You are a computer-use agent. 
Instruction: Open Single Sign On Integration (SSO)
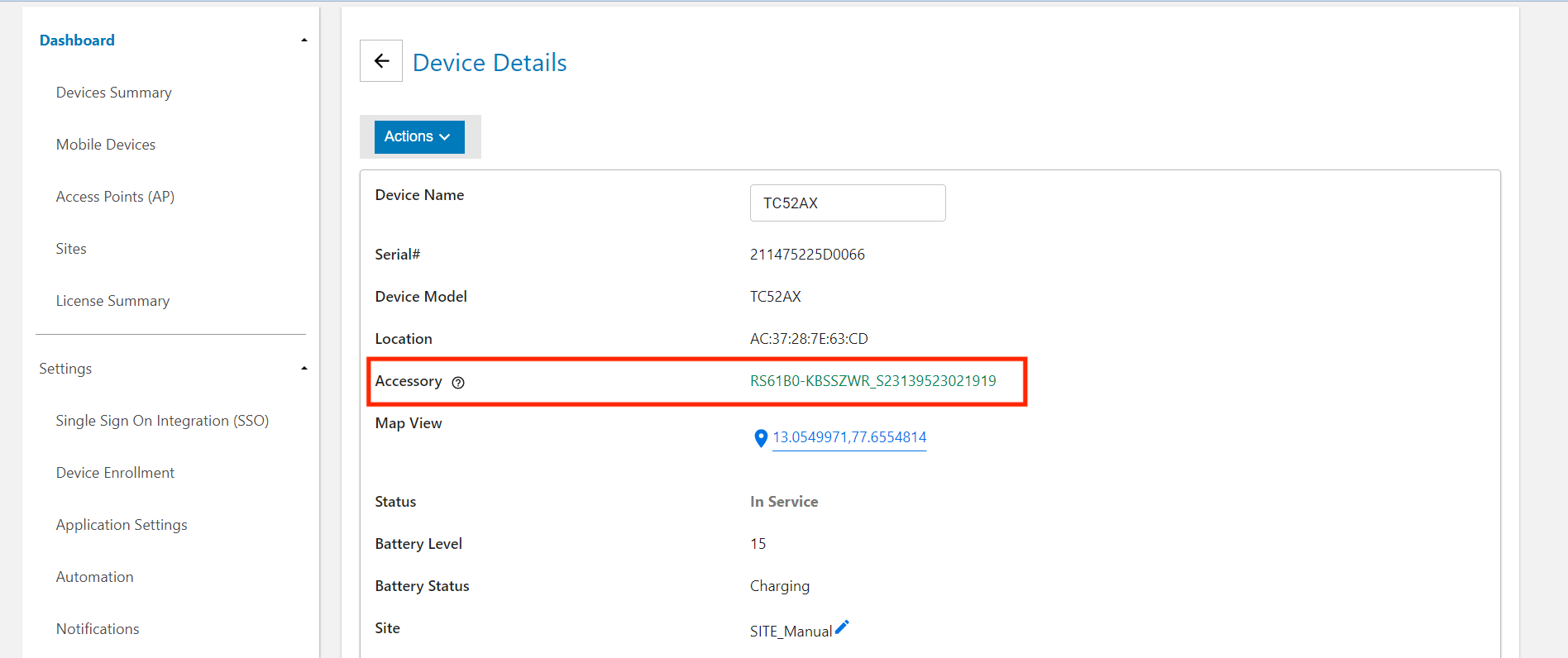(162, 421)
